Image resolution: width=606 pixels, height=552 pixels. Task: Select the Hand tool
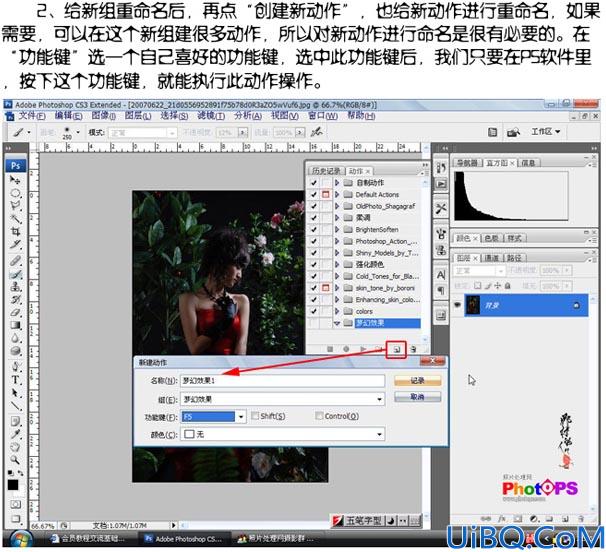15,447
